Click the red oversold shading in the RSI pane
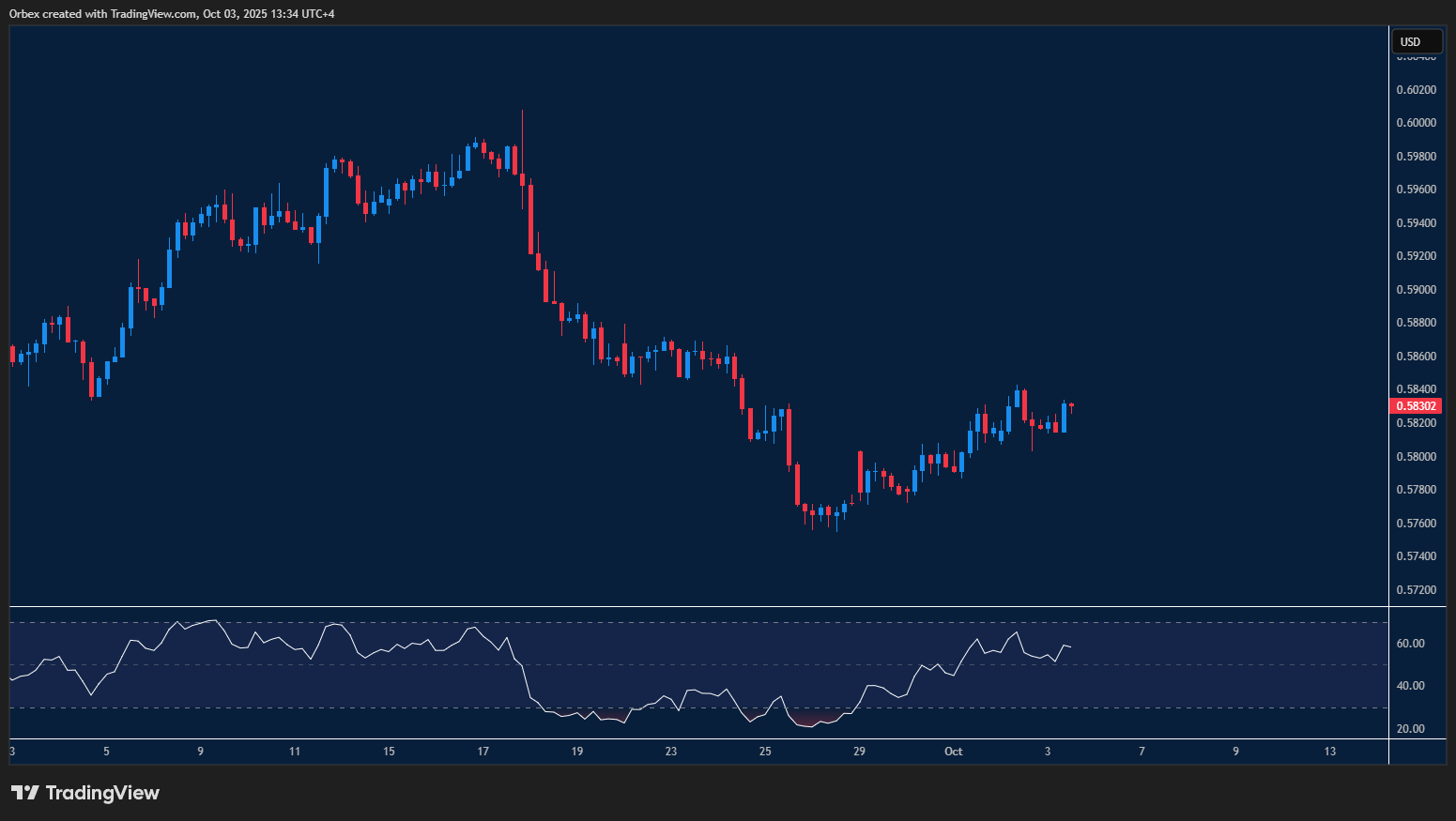Image resolution: width=1456 pixels, height=821 pixels. pyautogui.click(x=814, y=722)
